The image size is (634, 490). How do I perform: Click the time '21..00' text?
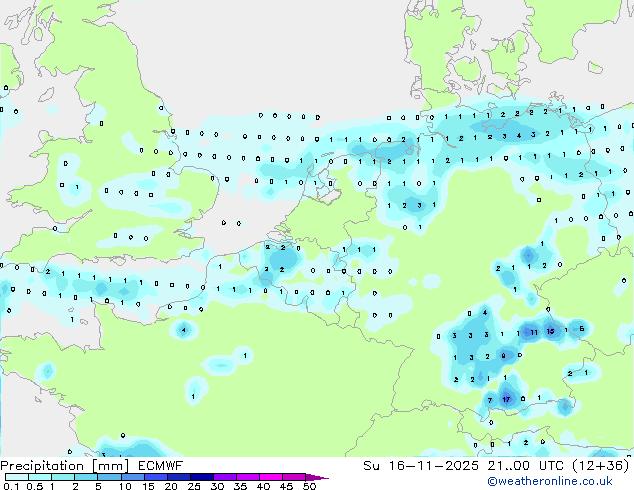508,466
